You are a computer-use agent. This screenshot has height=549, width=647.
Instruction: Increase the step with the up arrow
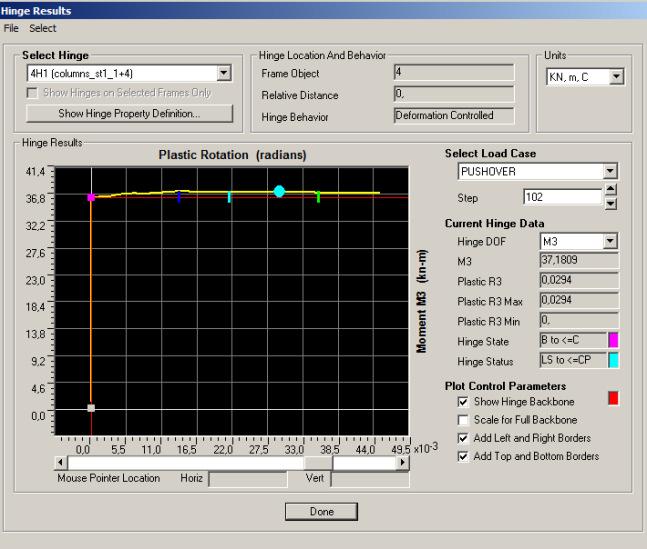tap(611, 190)
